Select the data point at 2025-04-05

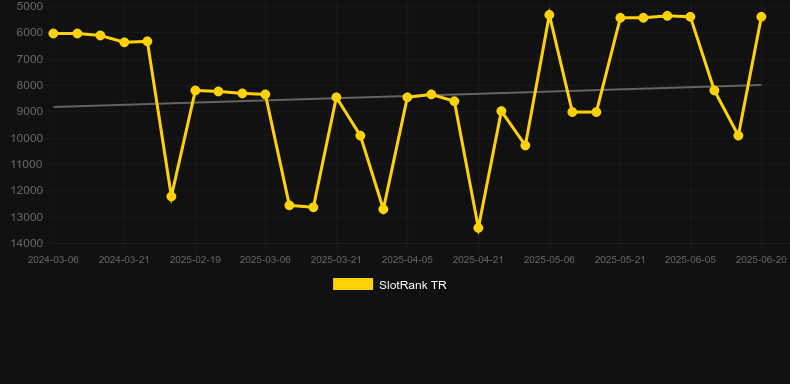click(408, 97)
